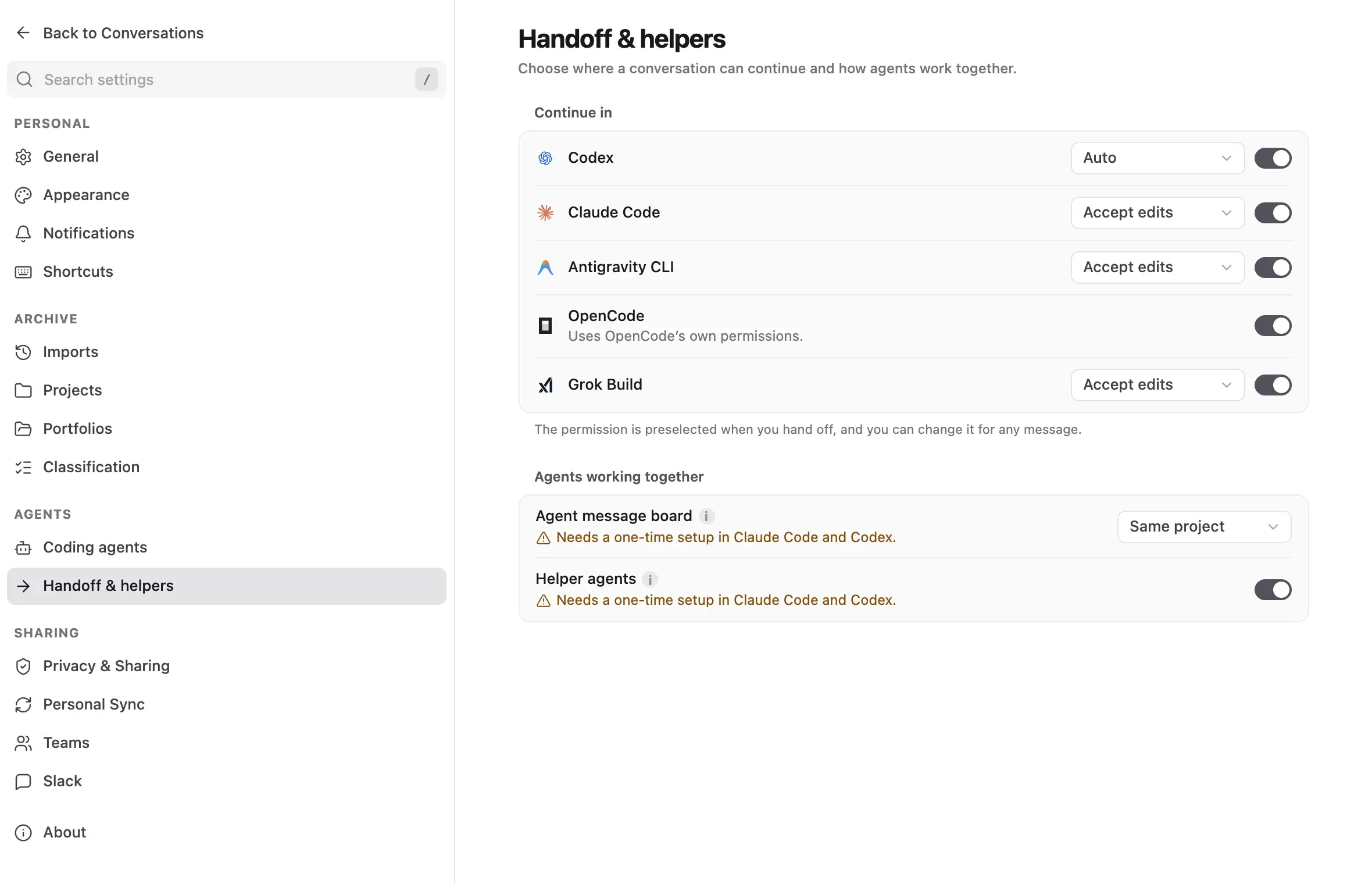This screenshot has width=1372, height=884.
Task: Click the Personal Sync refresh icon
Action: click(x=23, y=705)
